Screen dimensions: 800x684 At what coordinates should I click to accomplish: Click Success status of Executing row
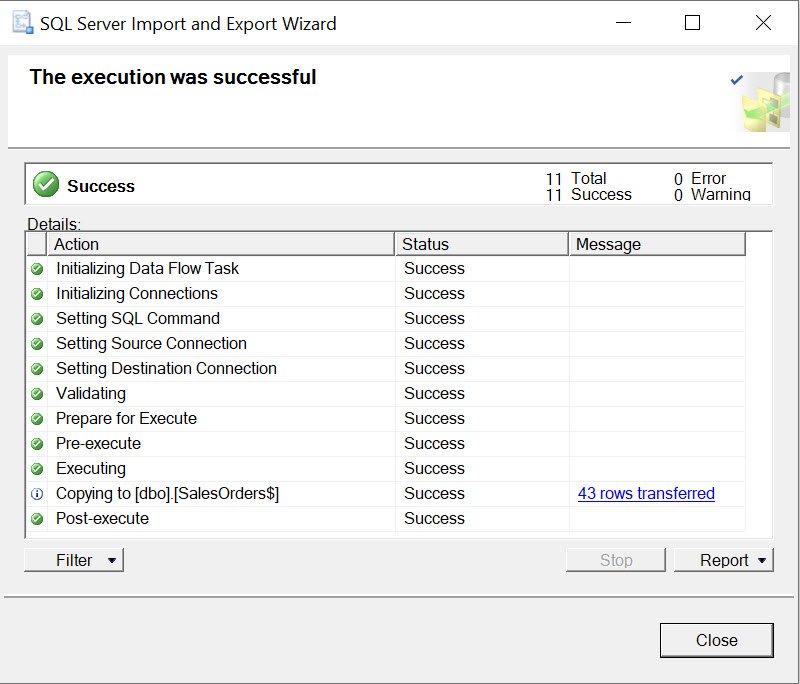click(x=434, y=468)
